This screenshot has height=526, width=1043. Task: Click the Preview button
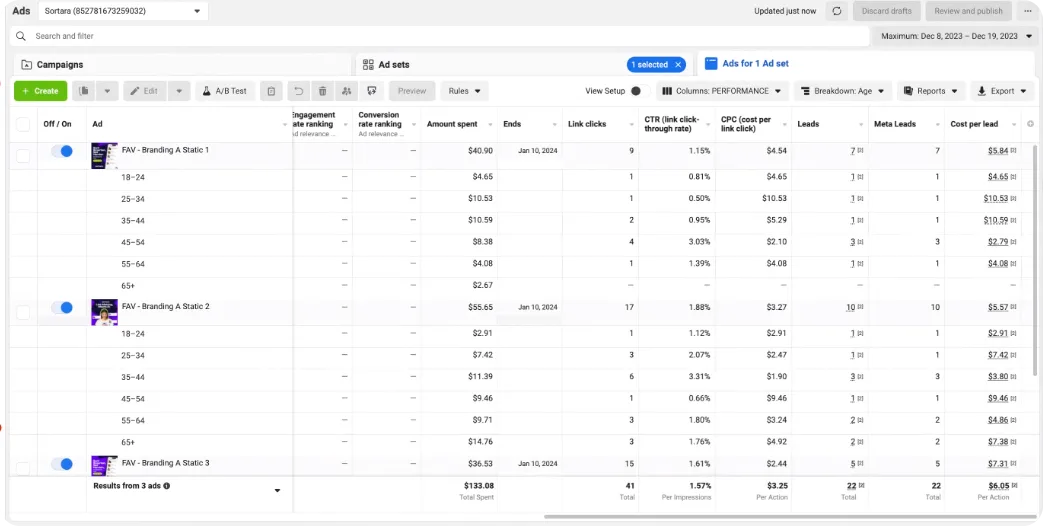(x=412, y=91)
